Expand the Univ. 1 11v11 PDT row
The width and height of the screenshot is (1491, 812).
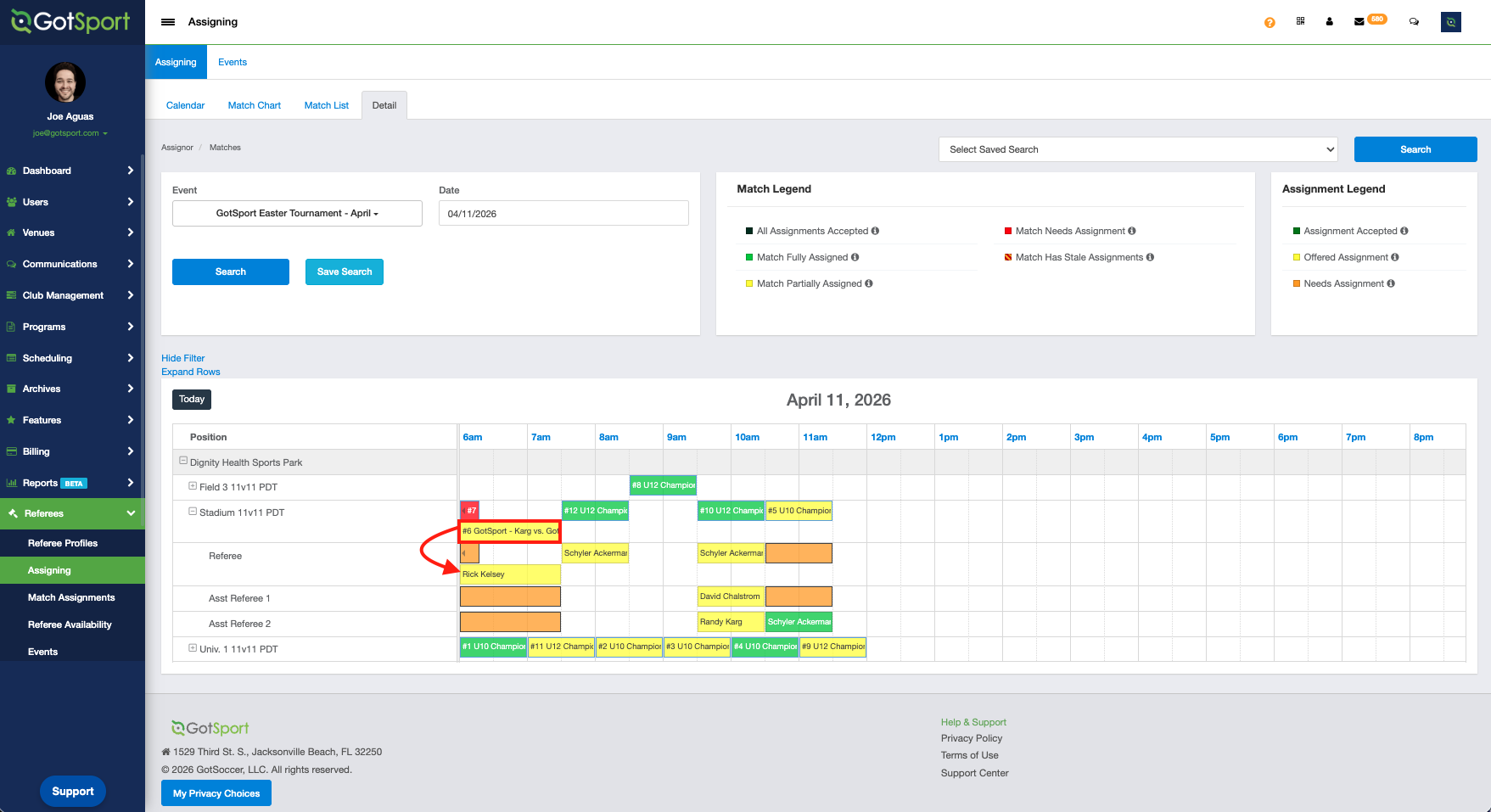pyautogui.click(x=193, y=648)
